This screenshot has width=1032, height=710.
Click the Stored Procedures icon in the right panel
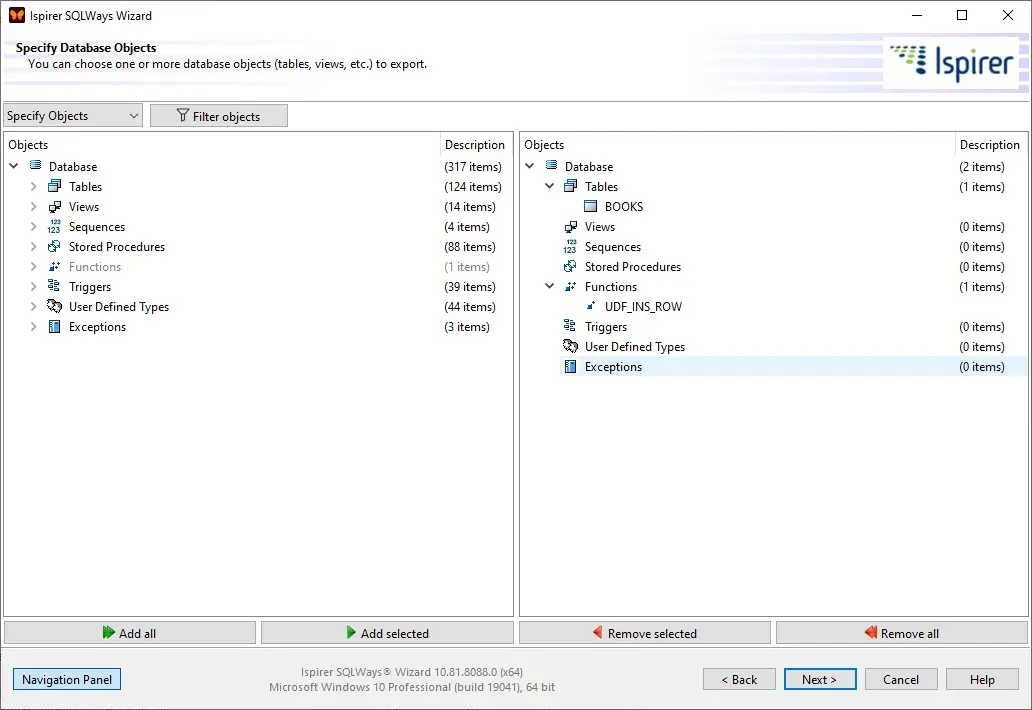click(570, 266)
